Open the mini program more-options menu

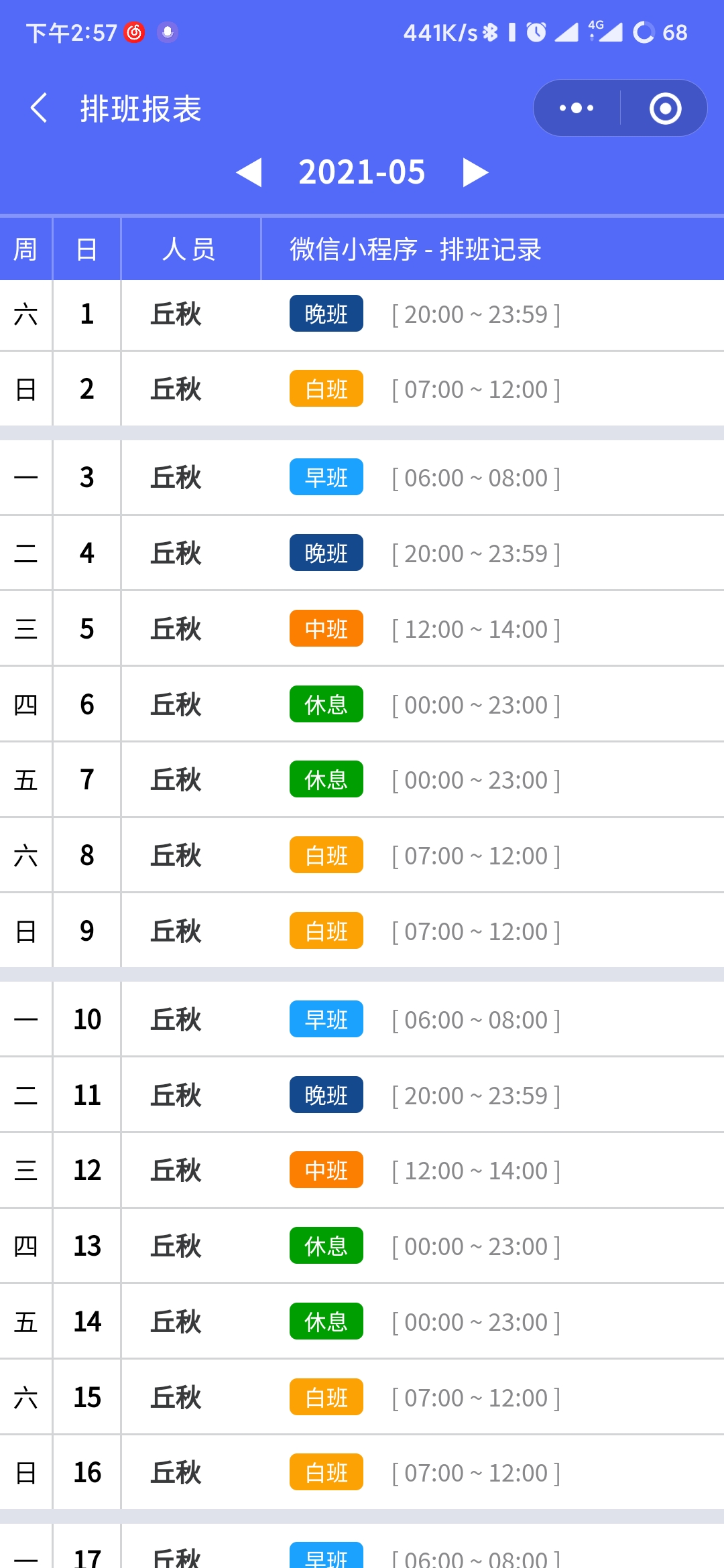click(577, 108)
